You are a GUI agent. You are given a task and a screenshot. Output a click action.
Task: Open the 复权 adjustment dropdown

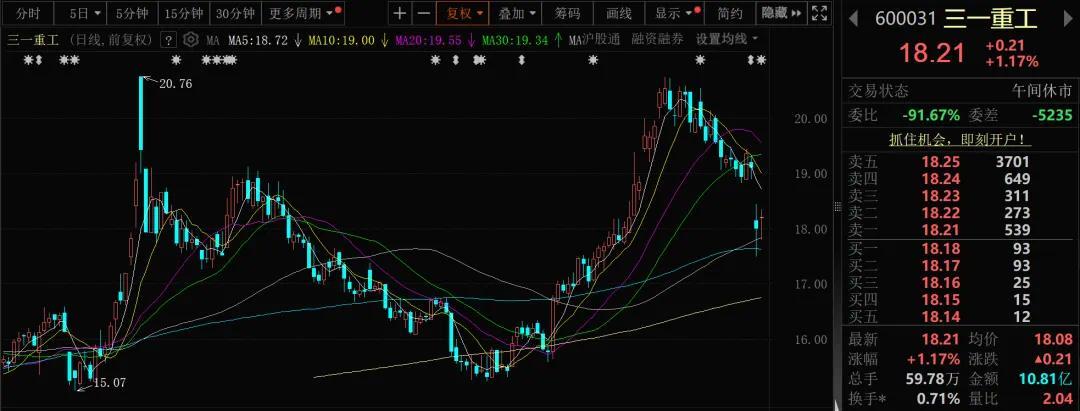pyautogui.click(x=465, y=14)
